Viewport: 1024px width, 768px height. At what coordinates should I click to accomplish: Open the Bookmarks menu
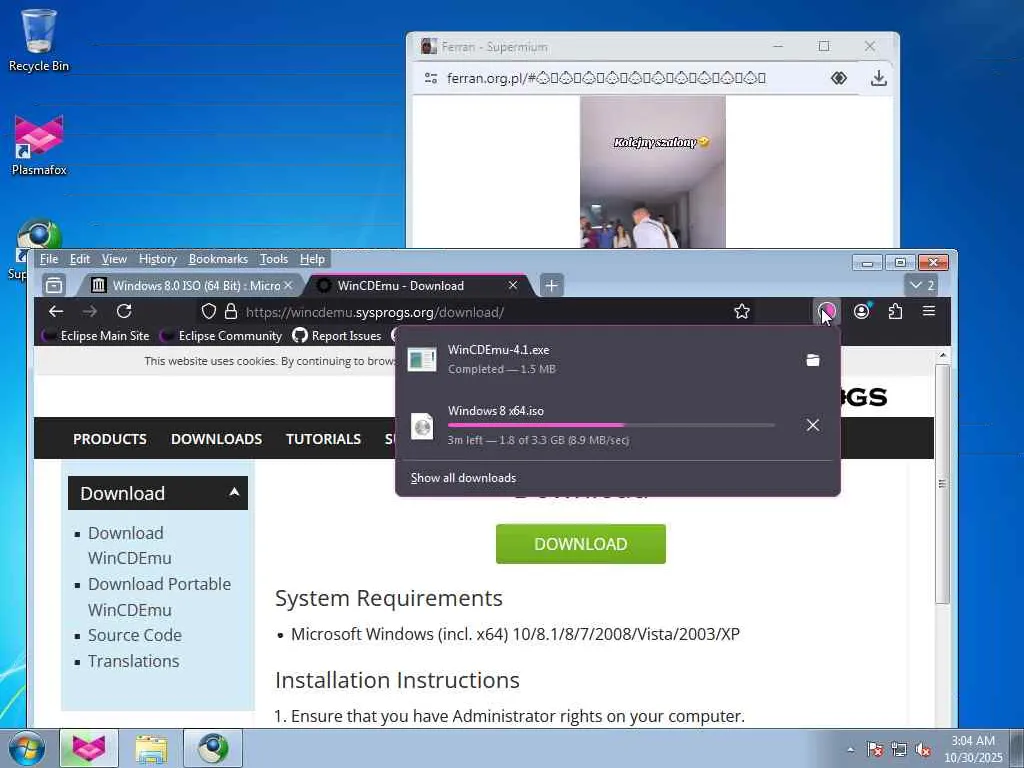point(218,259)
